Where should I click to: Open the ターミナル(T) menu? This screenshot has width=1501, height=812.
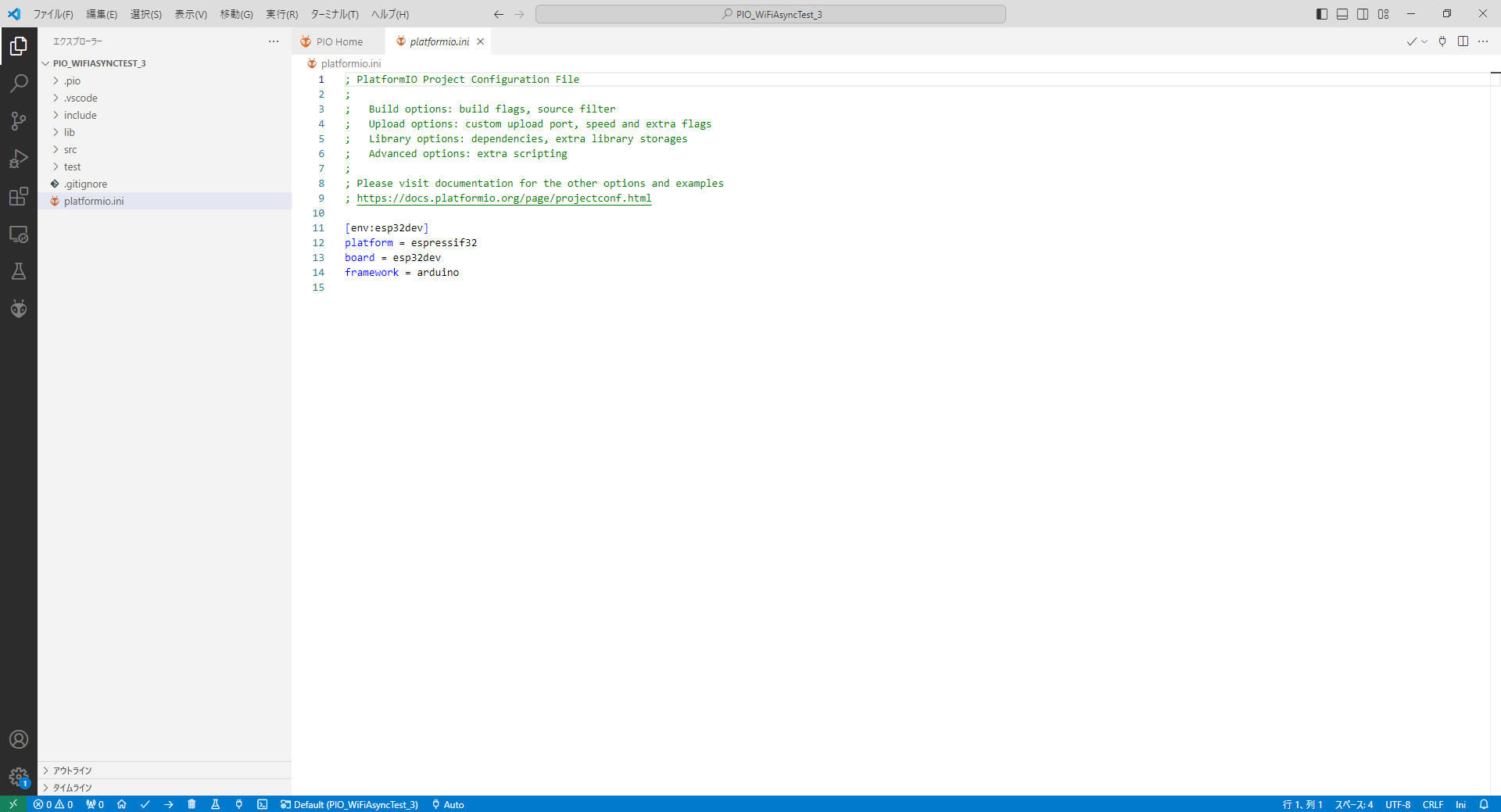(x=334, y=14)
